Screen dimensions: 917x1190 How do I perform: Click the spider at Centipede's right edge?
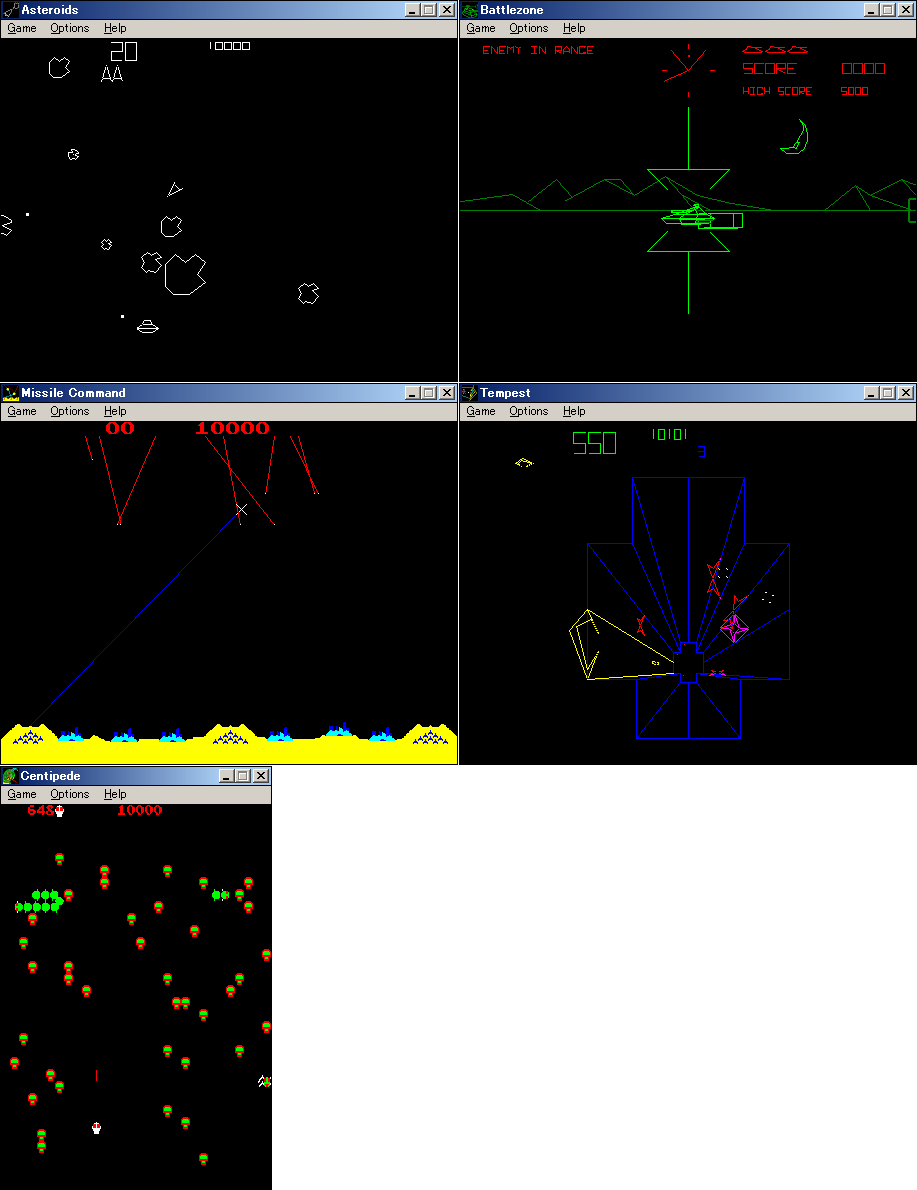(x=264, y=1081)
